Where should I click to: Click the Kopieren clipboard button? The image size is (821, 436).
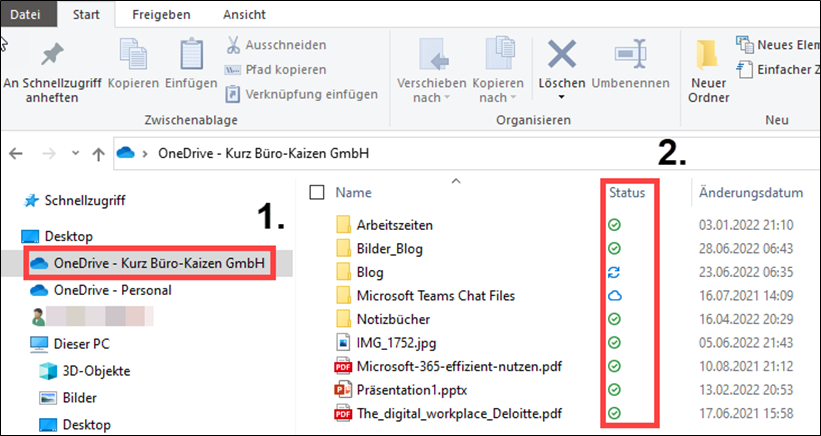coord(133,64)
